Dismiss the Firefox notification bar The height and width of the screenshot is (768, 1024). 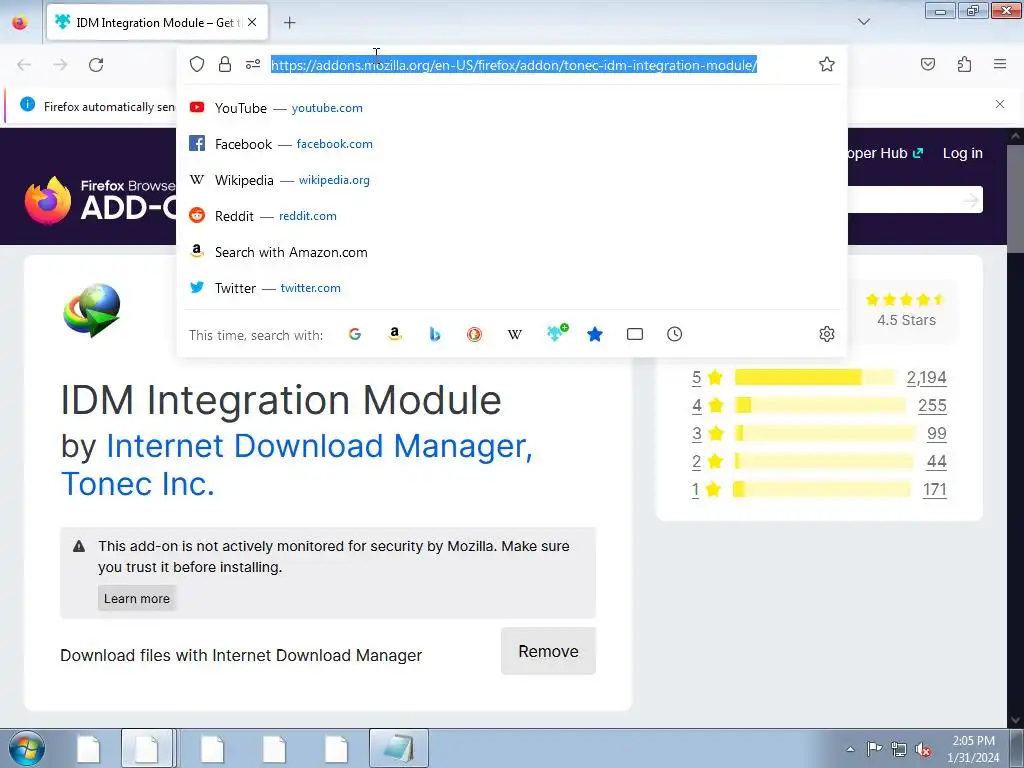click(1000, 104)
